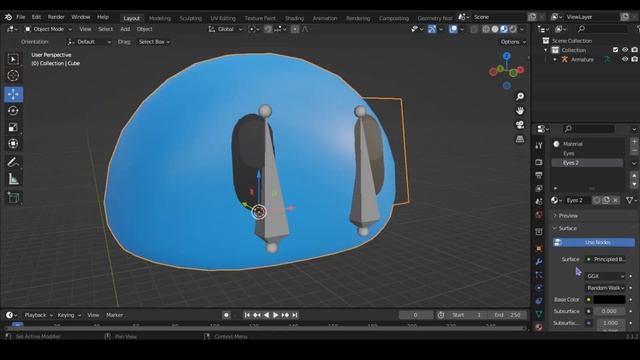
Task: Click the viewport zoom magnifier icon
Action: 520,97
